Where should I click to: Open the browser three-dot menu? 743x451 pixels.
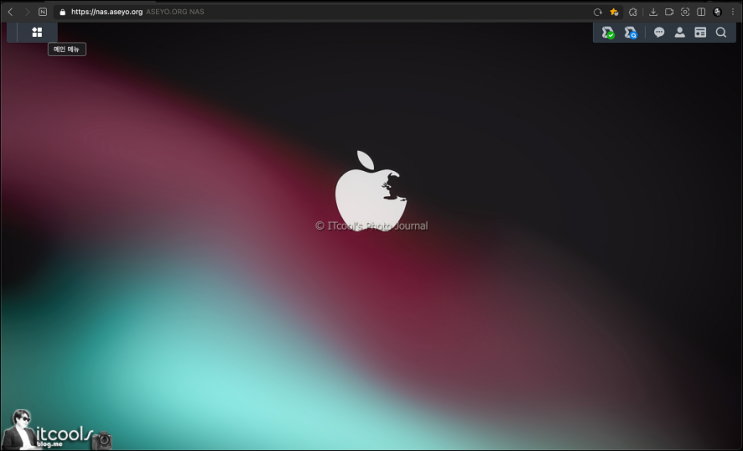coord(733,12)
